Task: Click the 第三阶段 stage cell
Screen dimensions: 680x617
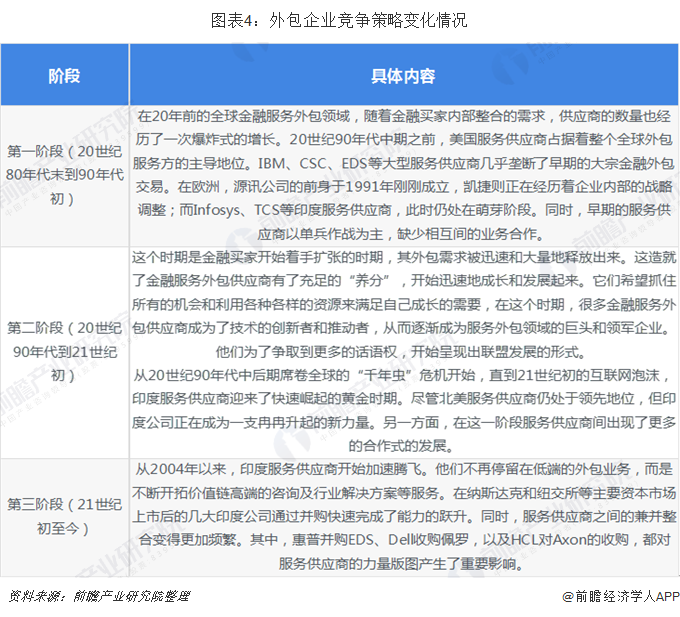Action: (64, 517)
